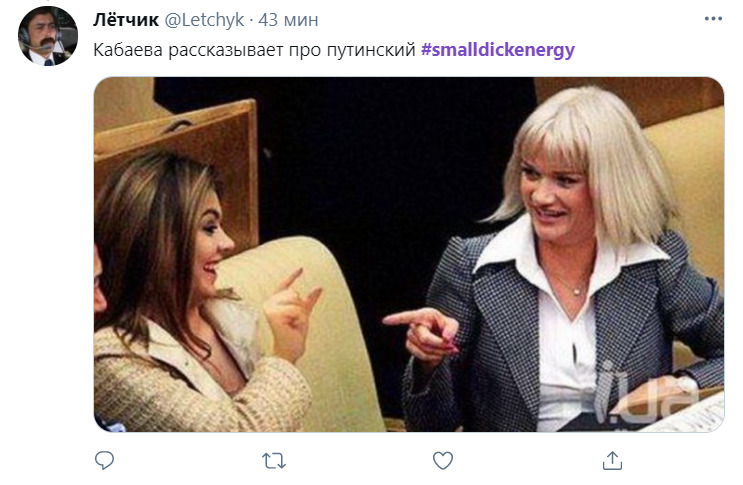Click the 43 мин timestamp
The image size is (743, 485).
pos(288,20)
